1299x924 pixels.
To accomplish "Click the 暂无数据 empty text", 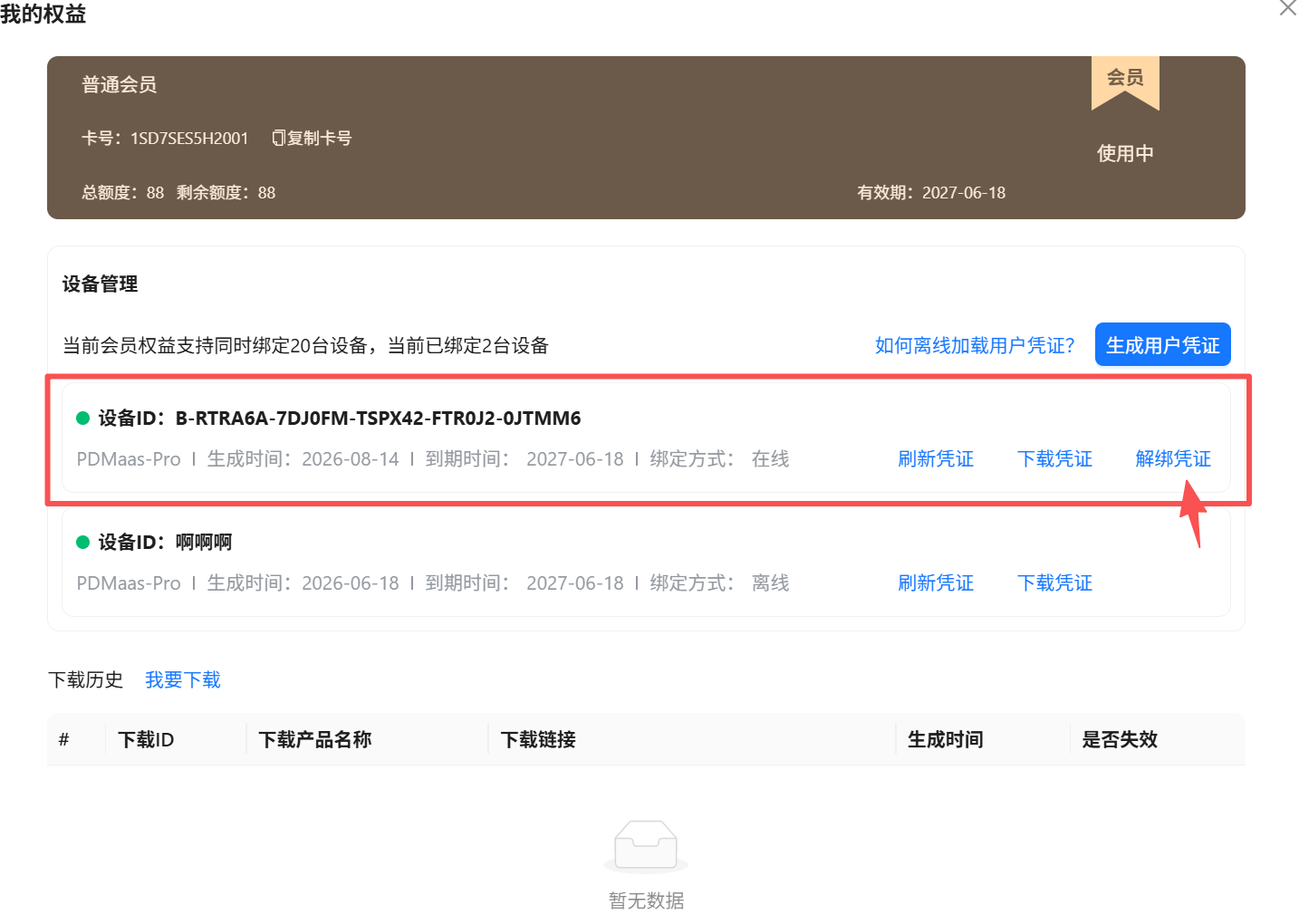I will coord(646,900).
